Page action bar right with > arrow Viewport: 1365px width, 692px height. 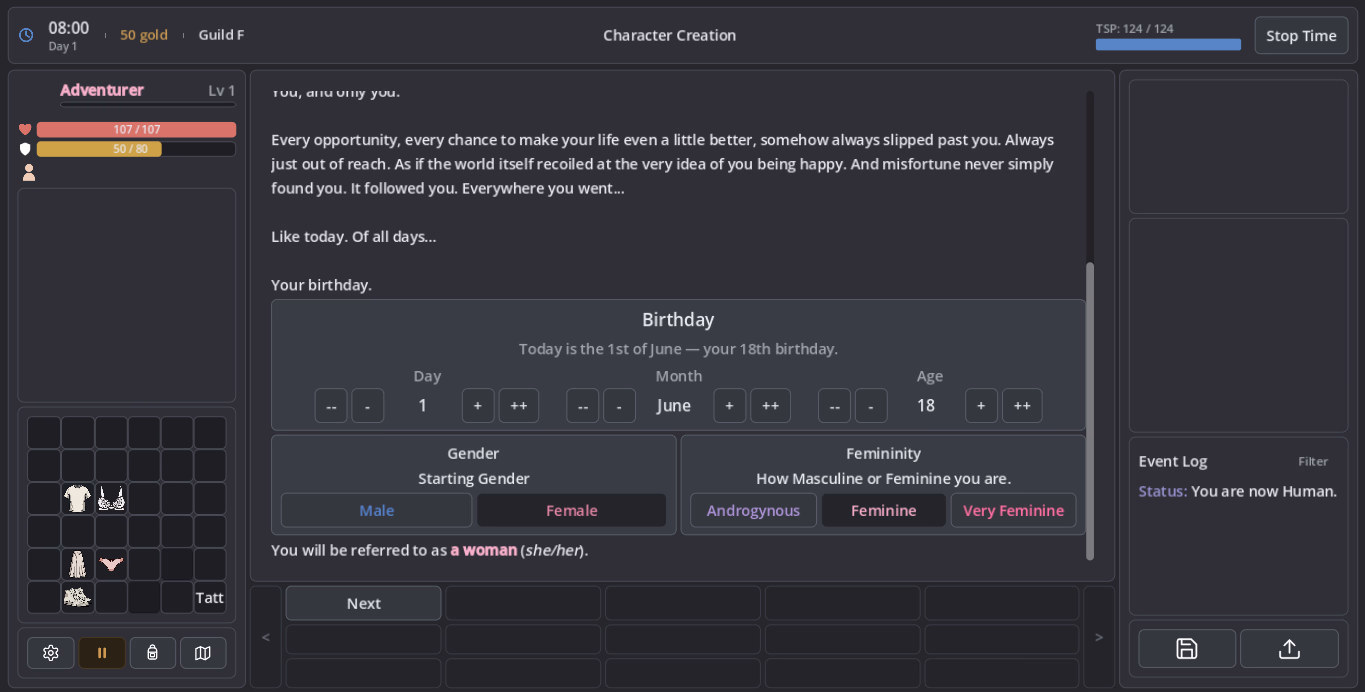pos(1099,637)
